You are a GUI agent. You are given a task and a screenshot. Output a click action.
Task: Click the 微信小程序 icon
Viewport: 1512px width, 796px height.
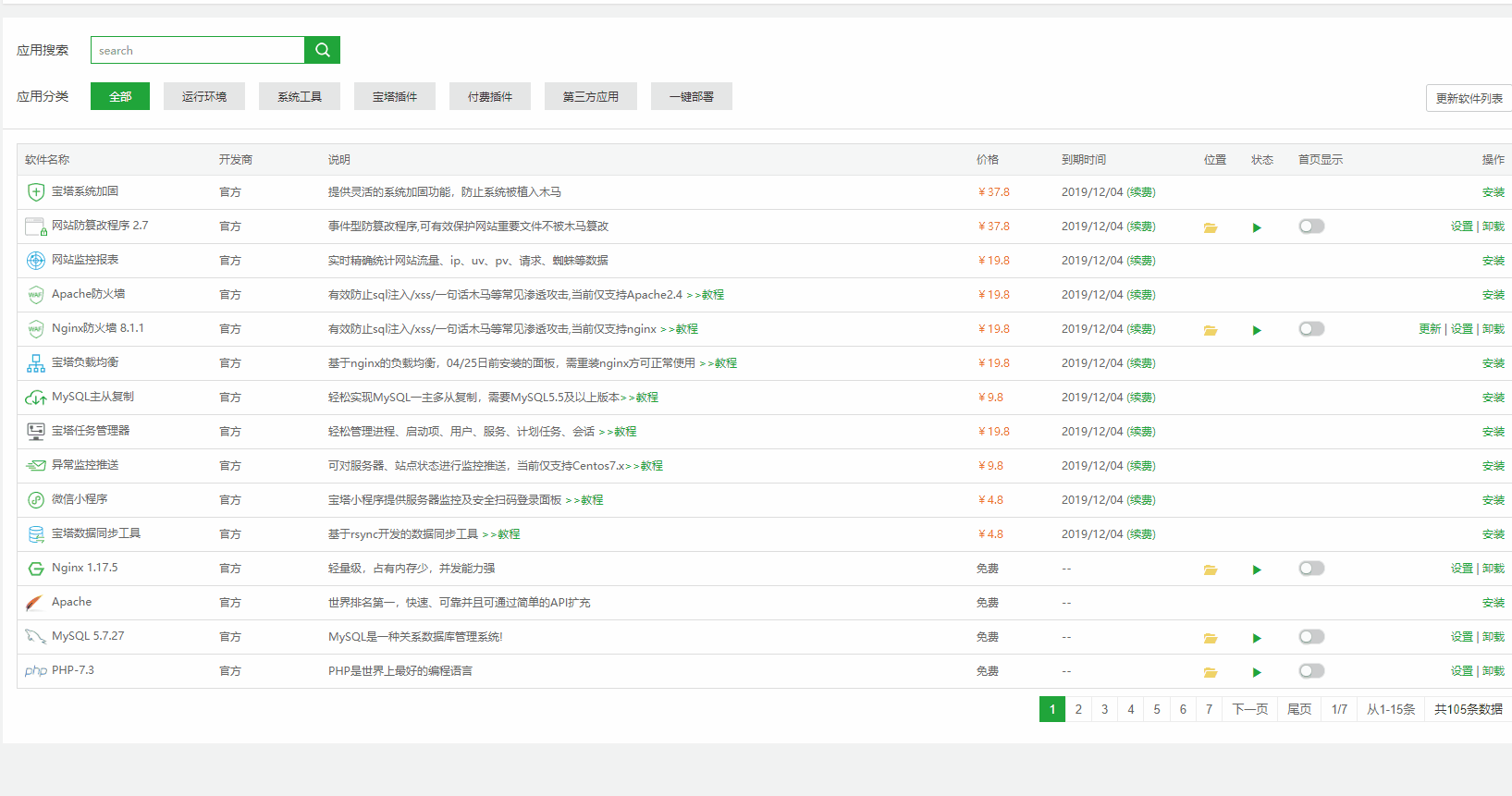(x=36, y=500)
